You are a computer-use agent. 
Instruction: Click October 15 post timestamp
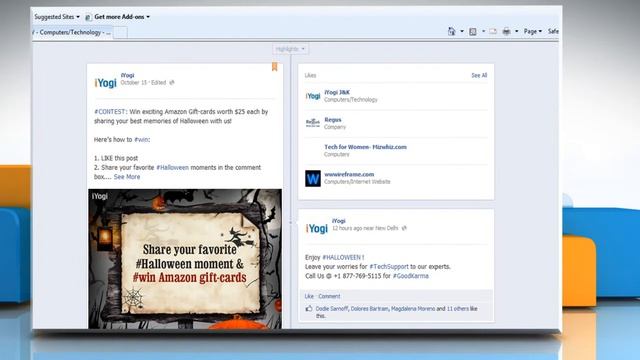(x=133, y=82)
